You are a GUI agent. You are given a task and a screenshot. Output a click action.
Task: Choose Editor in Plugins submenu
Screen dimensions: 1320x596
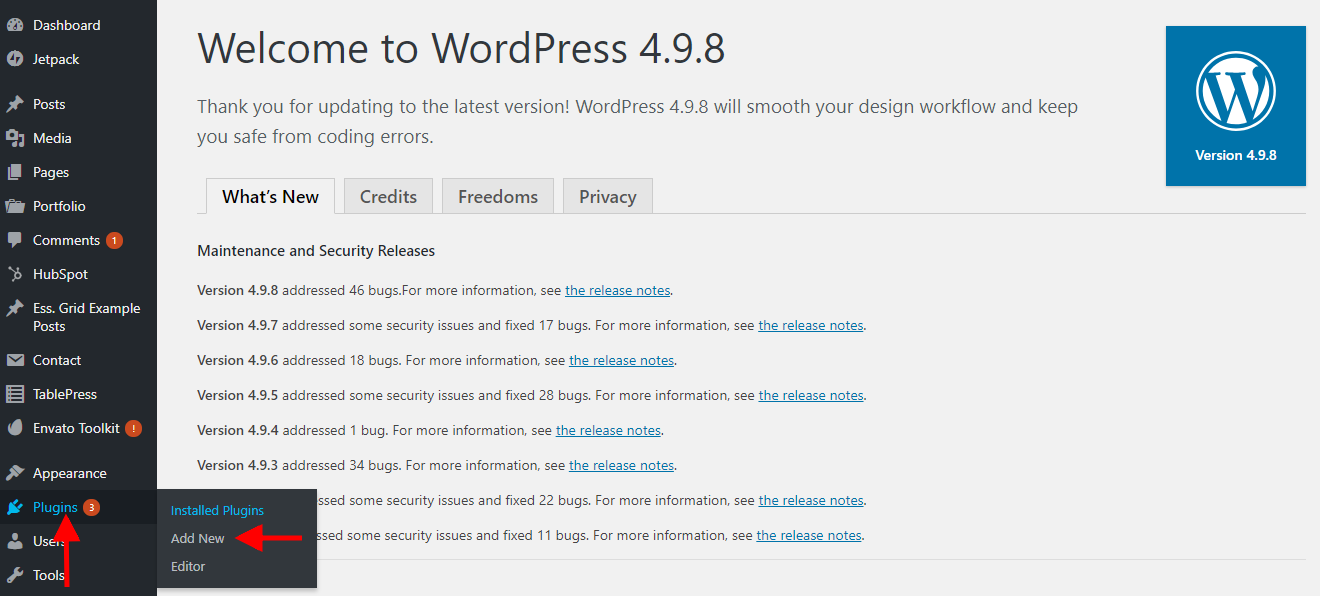click(x=188, y=566)
